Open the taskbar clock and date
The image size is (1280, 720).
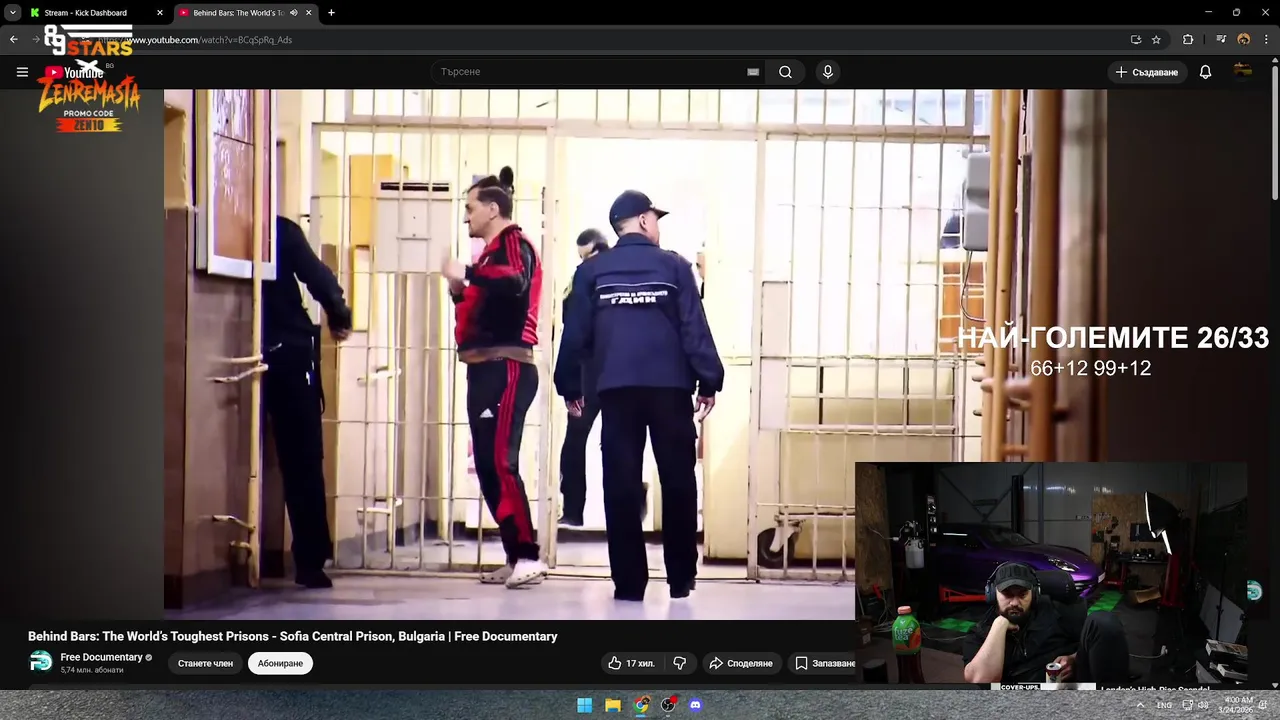point(1238,705)
